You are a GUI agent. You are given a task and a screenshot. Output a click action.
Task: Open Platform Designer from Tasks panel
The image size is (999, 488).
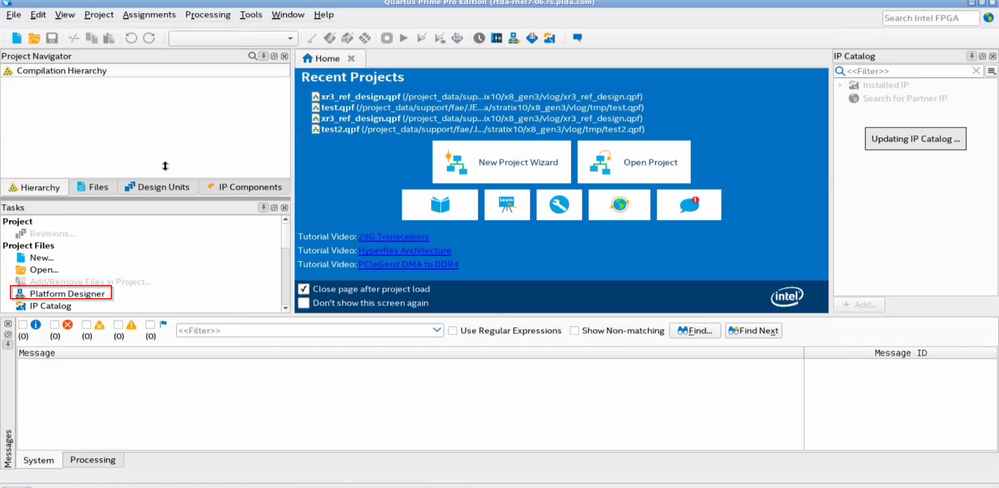(x=67, y=294)
